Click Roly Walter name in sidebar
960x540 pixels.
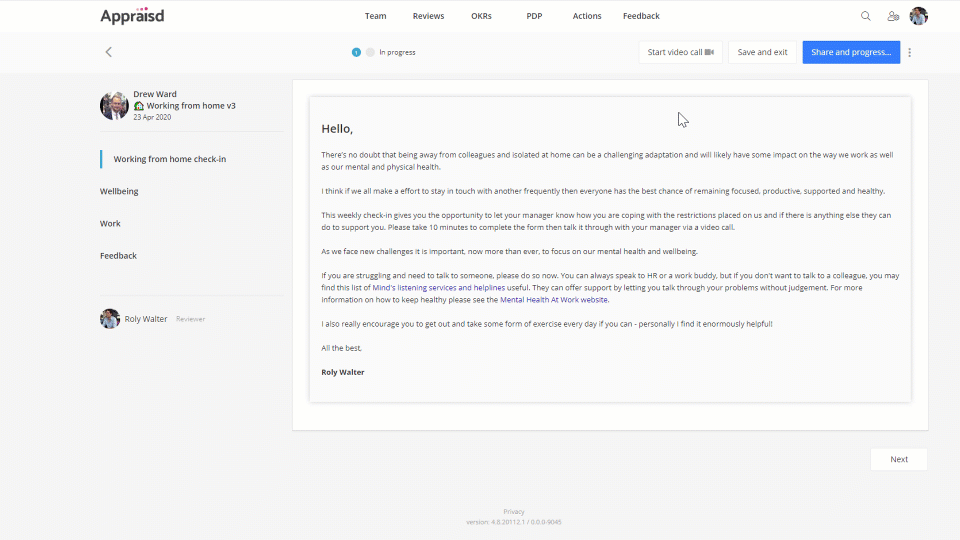coord(146,319)
